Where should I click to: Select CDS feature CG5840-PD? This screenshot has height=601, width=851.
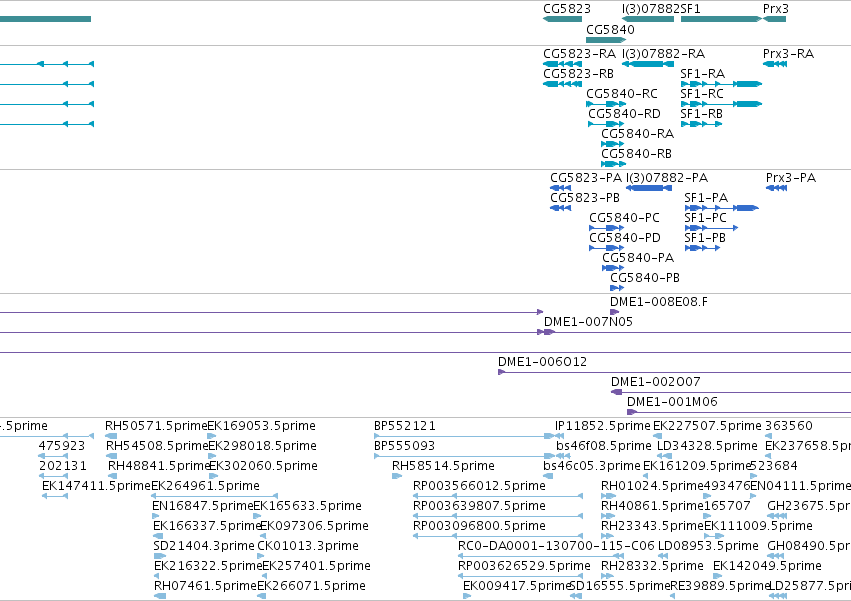[x=606, y=249]
